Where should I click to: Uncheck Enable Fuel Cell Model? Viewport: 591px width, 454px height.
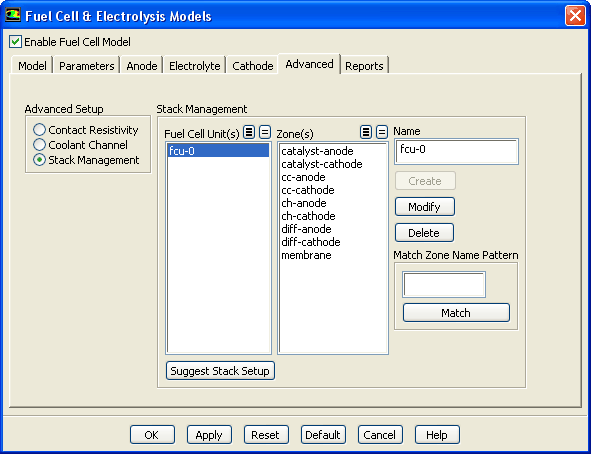click(15, 41)
